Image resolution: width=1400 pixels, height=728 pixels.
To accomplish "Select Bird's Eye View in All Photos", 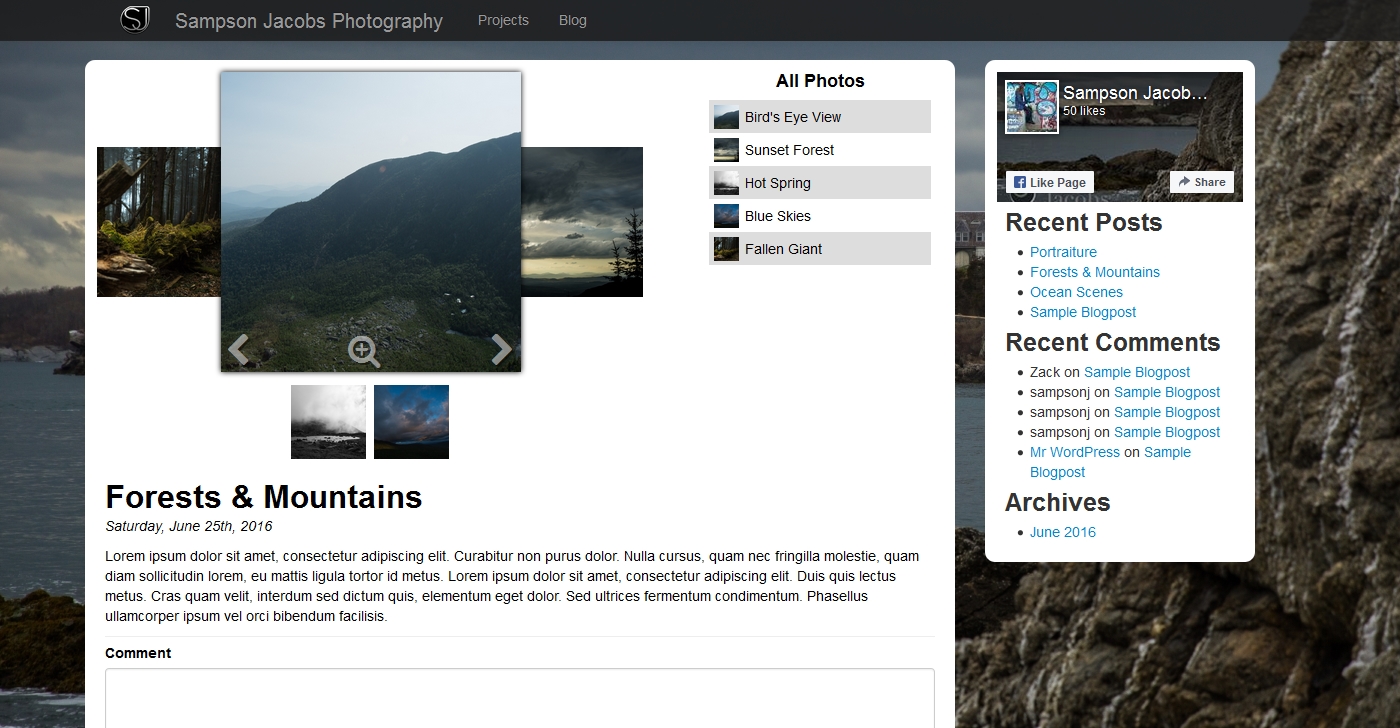I will 820,116.
